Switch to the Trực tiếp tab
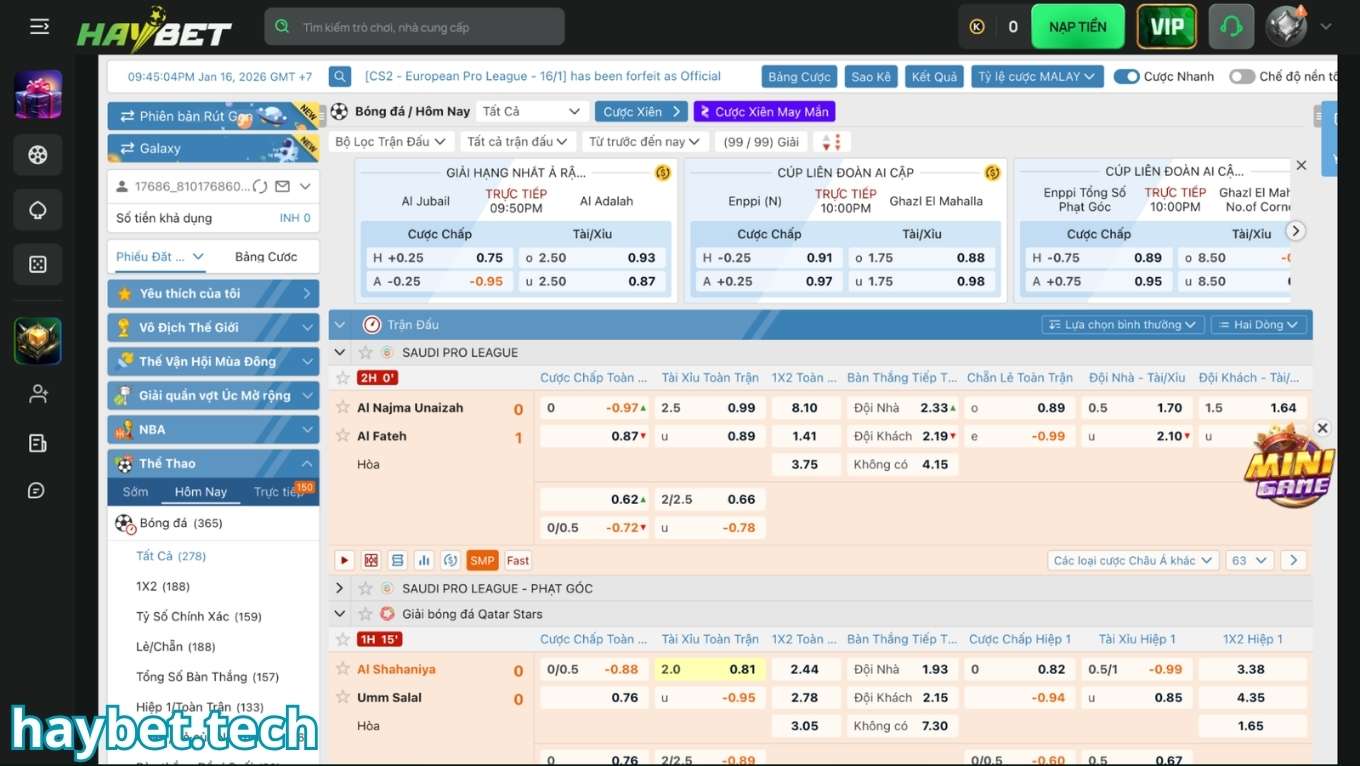Screen dimensions: 1360x766 coord(279,492)
